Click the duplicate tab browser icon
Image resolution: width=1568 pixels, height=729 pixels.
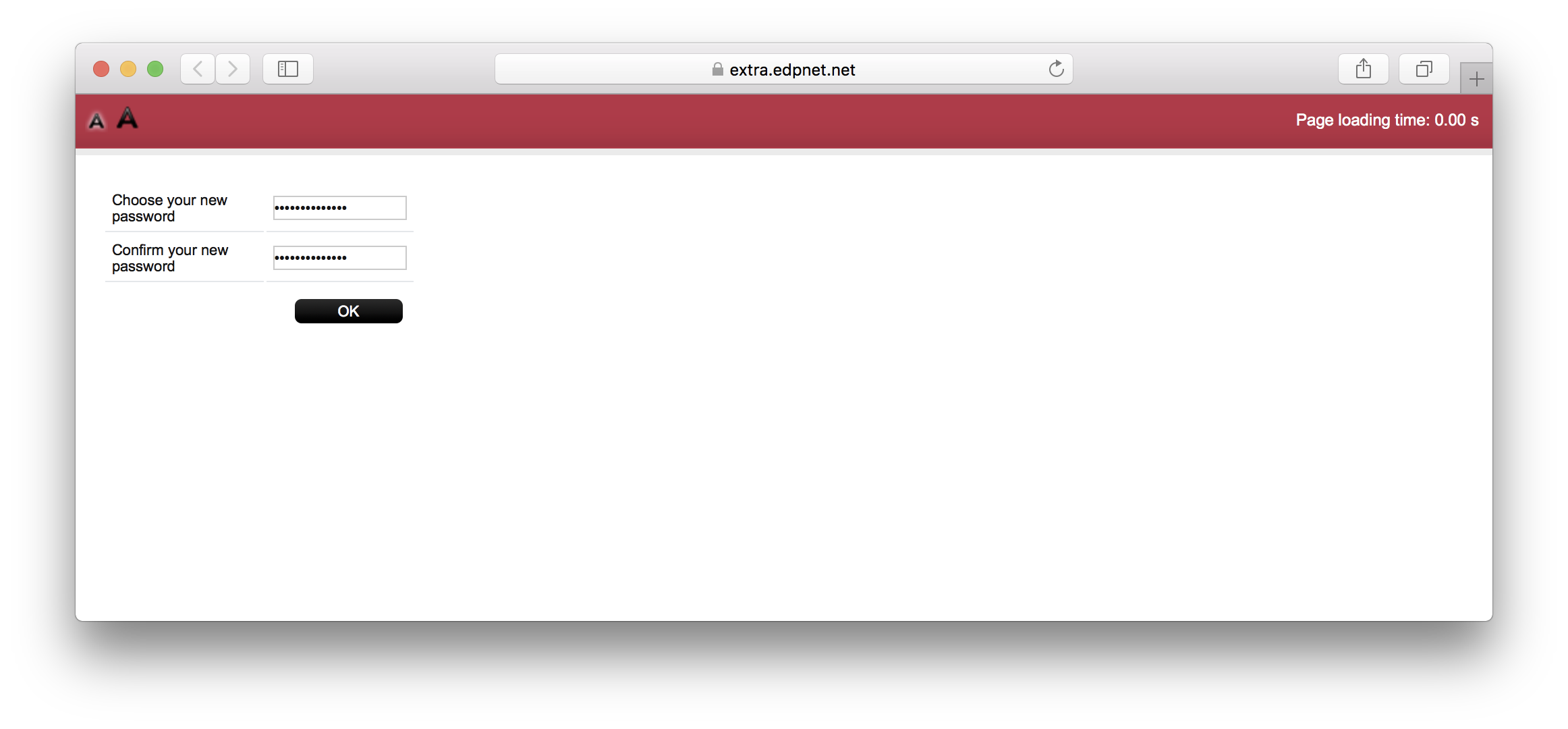[x=1421, y=68]
